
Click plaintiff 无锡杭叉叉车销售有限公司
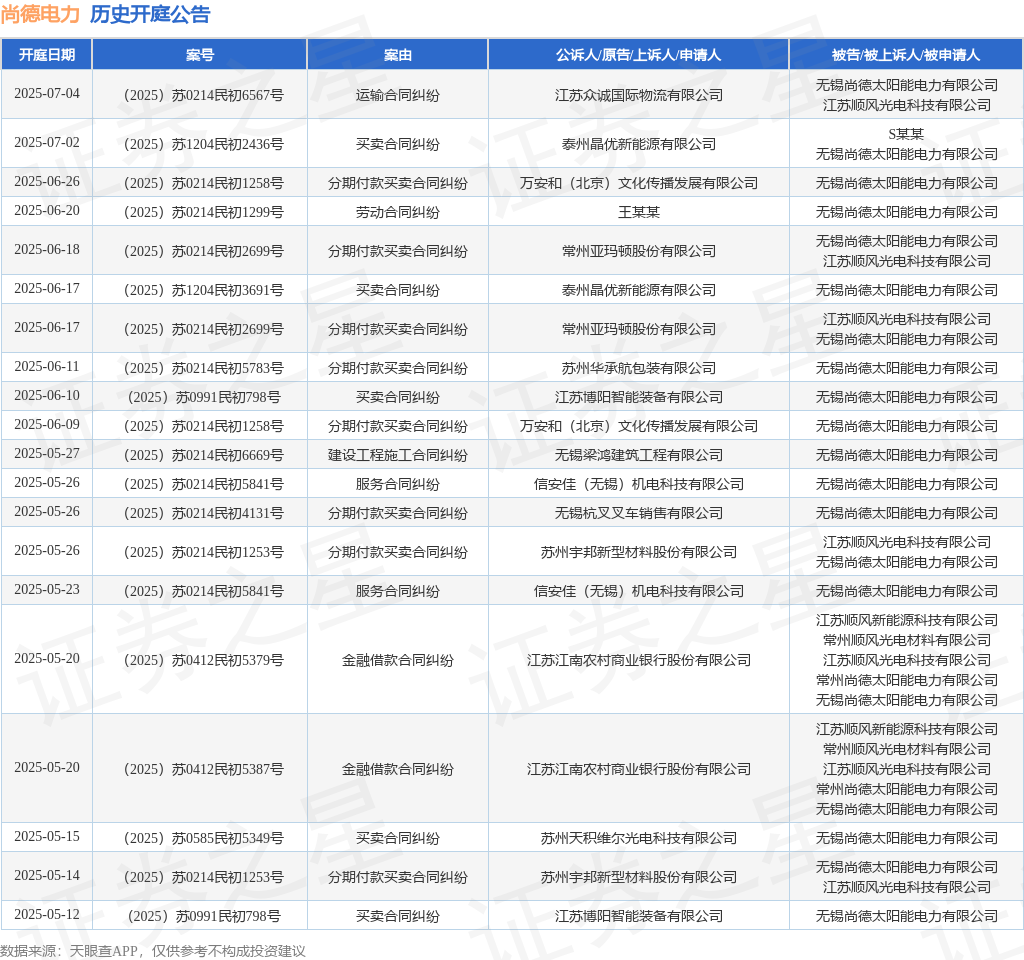click(638, 513)
